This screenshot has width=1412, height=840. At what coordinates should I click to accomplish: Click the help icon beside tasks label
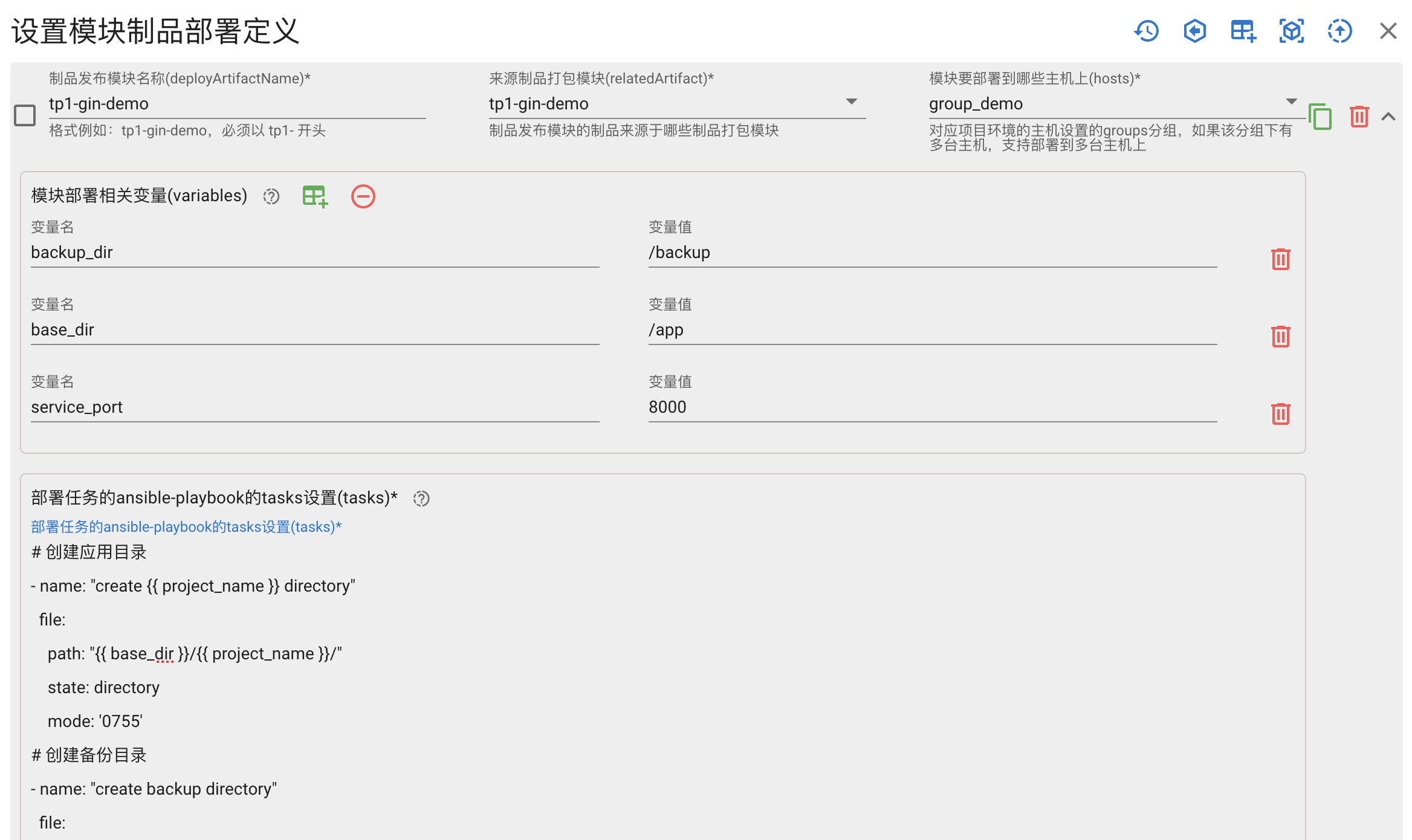pyautogui.click(x=421, y=498)
